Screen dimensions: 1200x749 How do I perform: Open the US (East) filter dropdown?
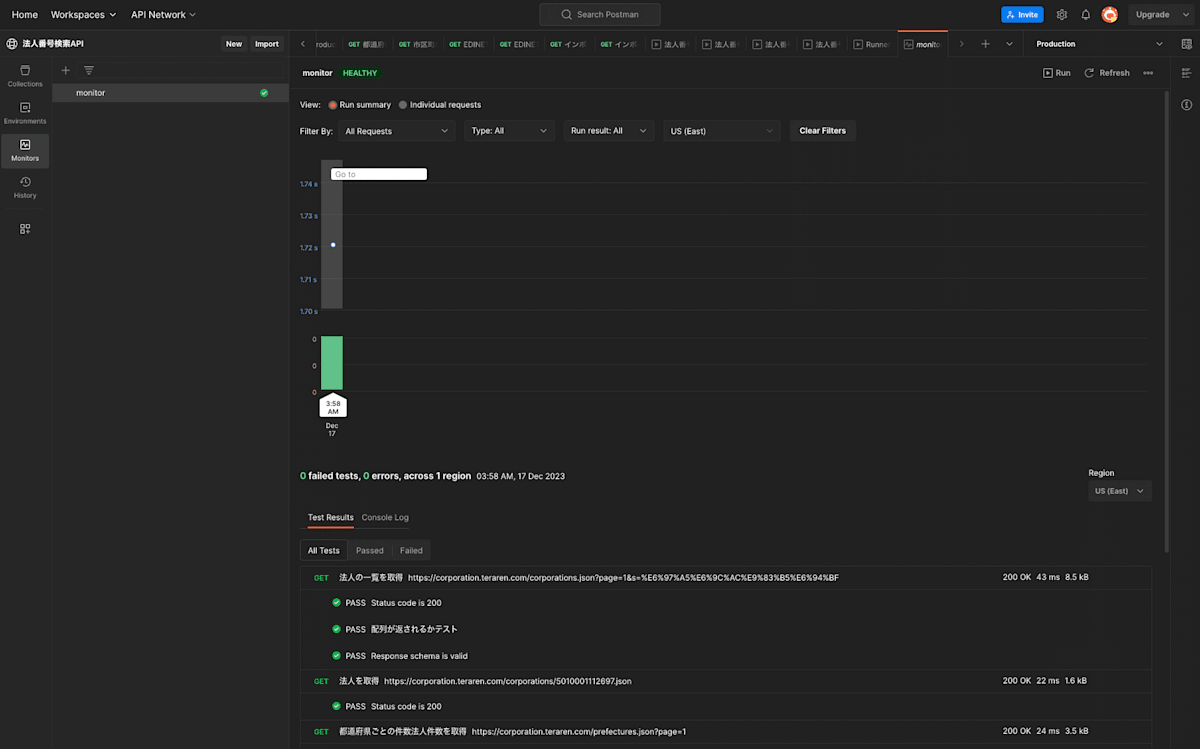tap(722, 131)
